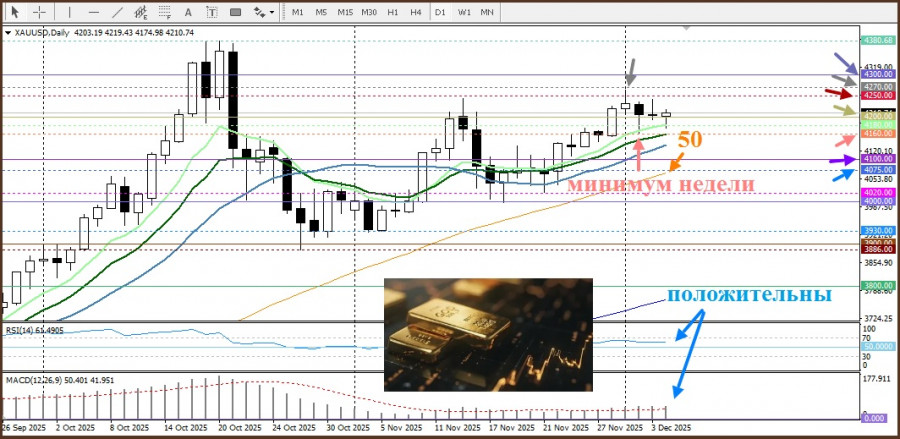The image size is (900, 439).
Task: Click the 4250.00 red price label
Action: coord(877,95)
